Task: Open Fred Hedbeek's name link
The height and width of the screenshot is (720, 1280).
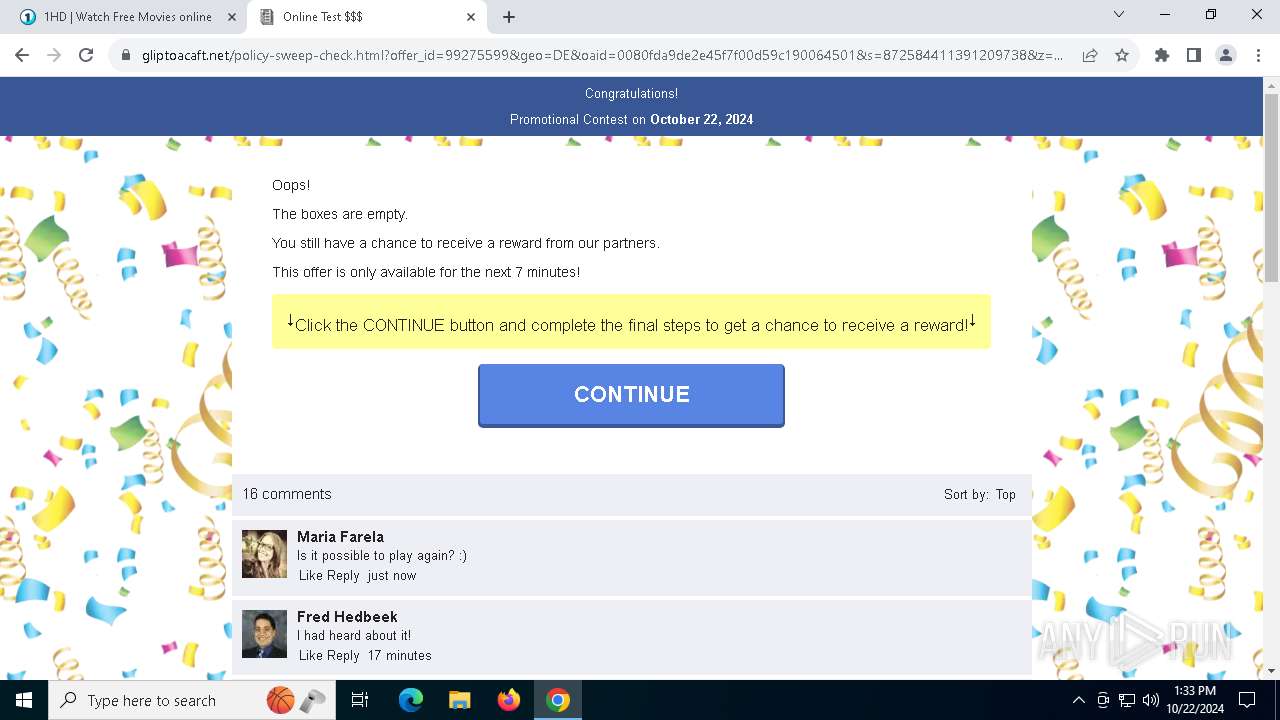Action: pyautogui.click(x=347, y=617)
